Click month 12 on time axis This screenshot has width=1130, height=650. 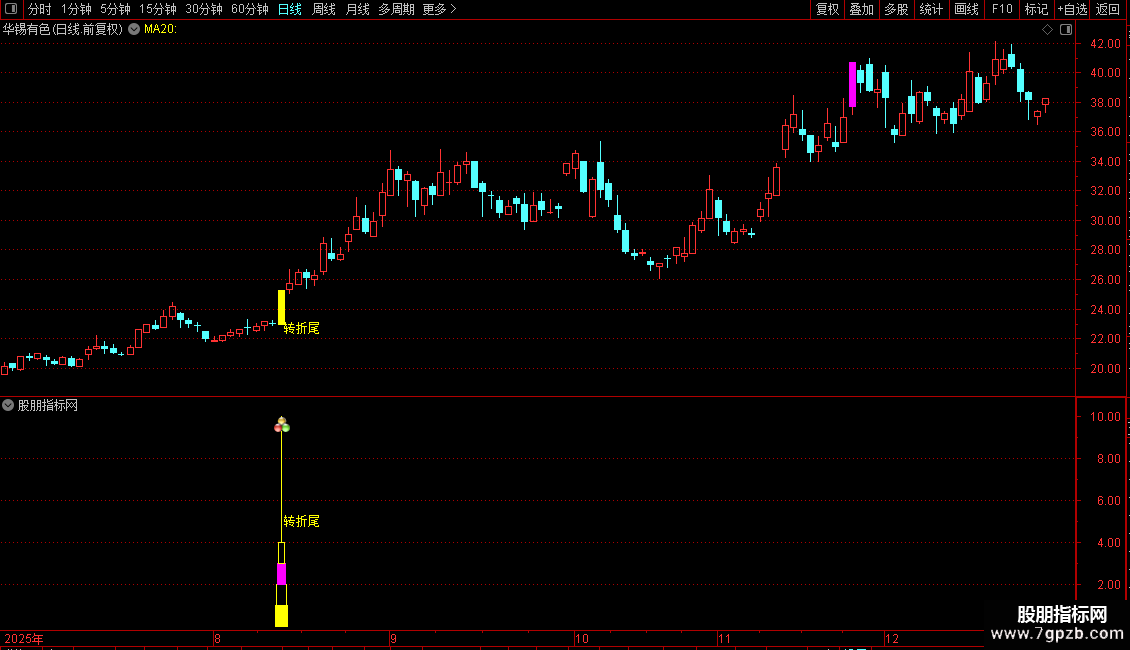(x=892, y=638)
